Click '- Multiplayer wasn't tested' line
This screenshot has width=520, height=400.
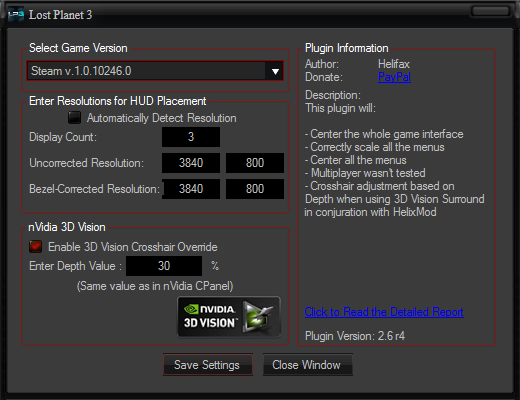pyautogui.click(x=365, y=173)
